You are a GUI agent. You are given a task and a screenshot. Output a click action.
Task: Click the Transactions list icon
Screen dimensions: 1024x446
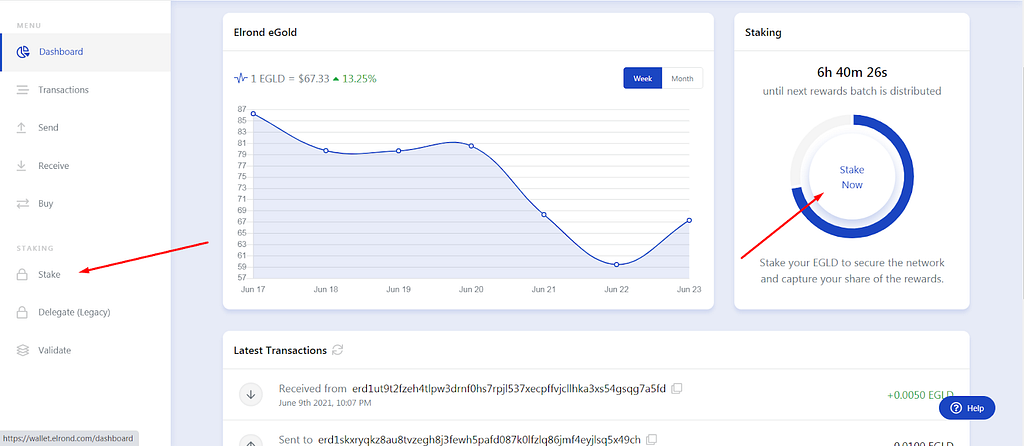23,89
